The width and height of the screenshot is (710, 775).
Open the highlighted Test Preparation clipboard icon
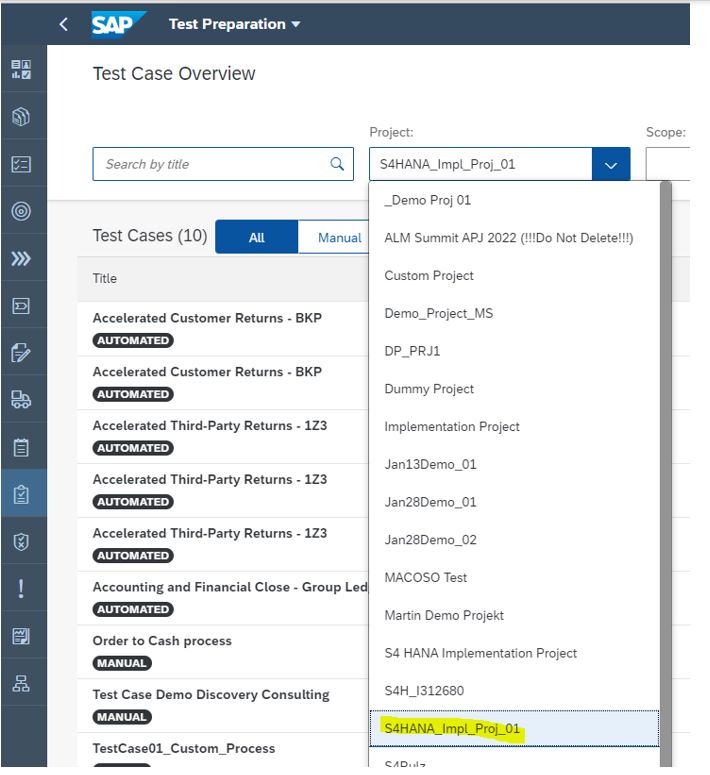[21, 494]
